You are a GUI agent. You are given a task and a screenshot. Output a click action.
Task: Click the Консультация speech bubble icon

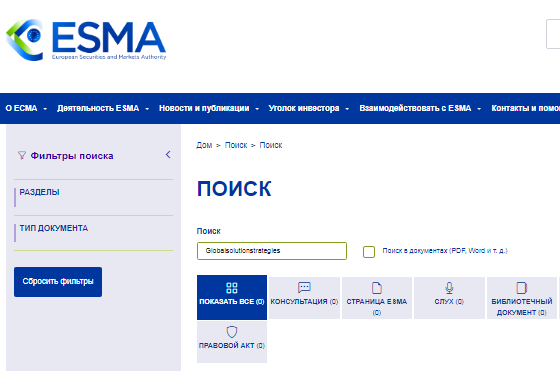click(x=304, y=287)
